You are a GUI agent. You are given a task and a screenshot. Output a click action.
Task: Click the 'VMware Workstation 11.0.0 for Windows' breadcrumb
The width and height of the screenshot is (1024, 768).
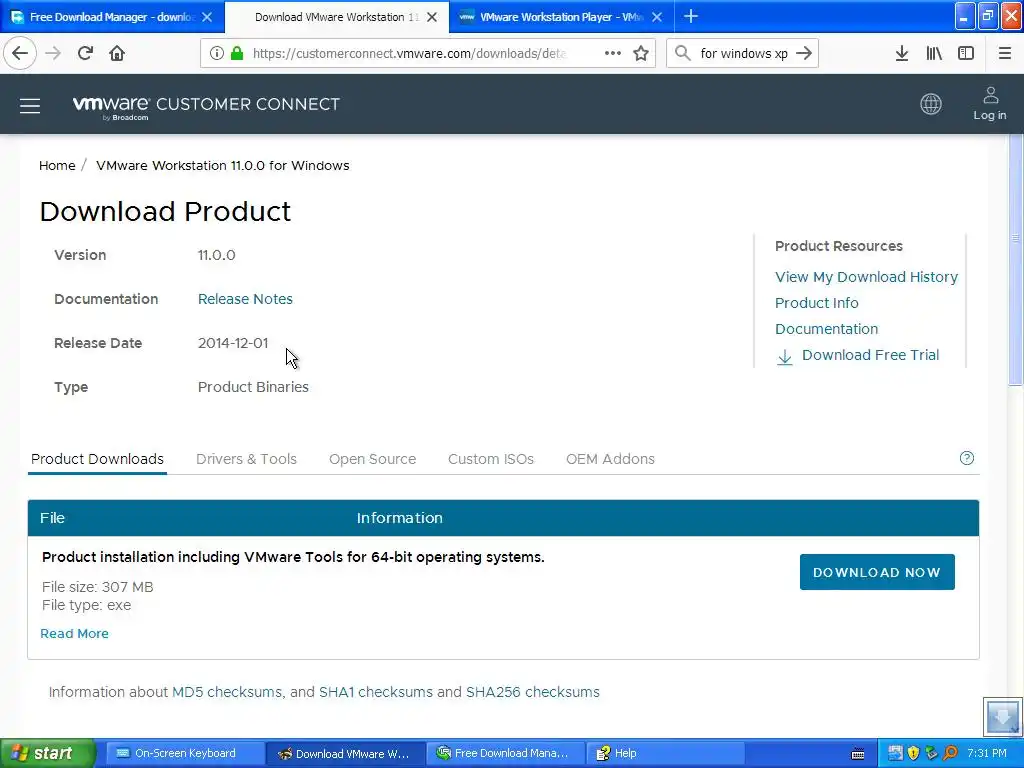coord(223,165)
